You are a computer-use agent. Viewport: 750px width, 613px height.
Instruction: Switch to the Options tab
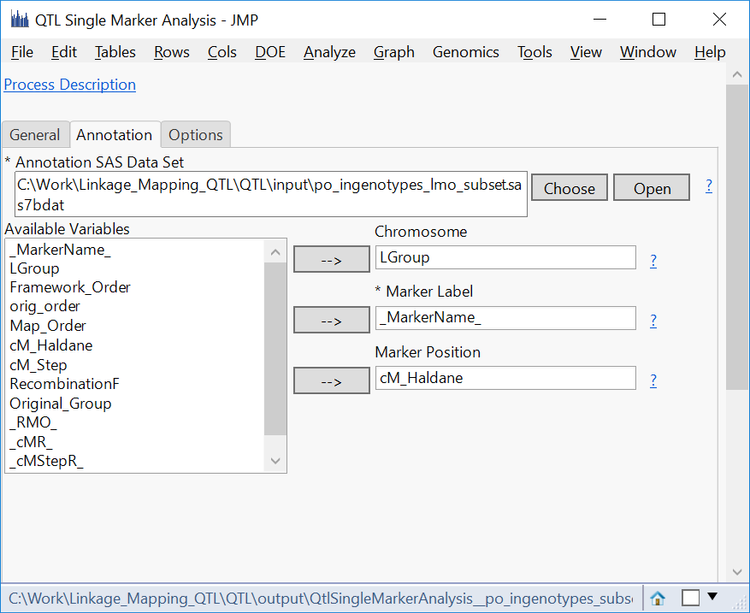click(196, 135)
